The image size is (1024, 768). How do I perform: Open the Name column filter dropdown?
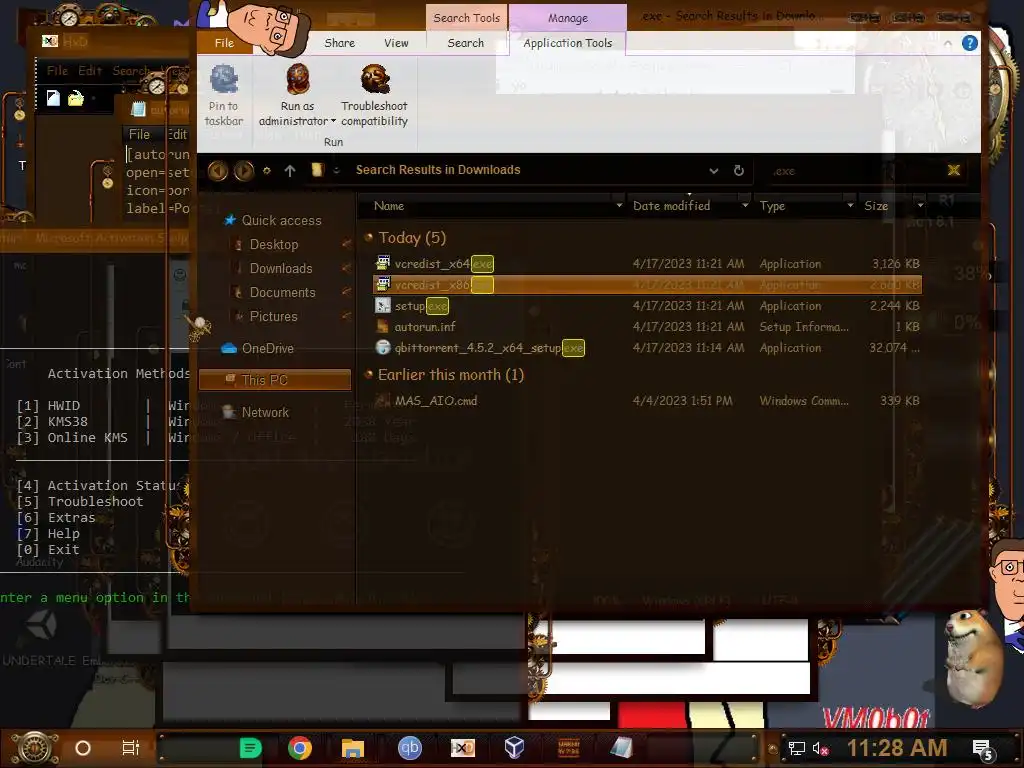(619, 206)
